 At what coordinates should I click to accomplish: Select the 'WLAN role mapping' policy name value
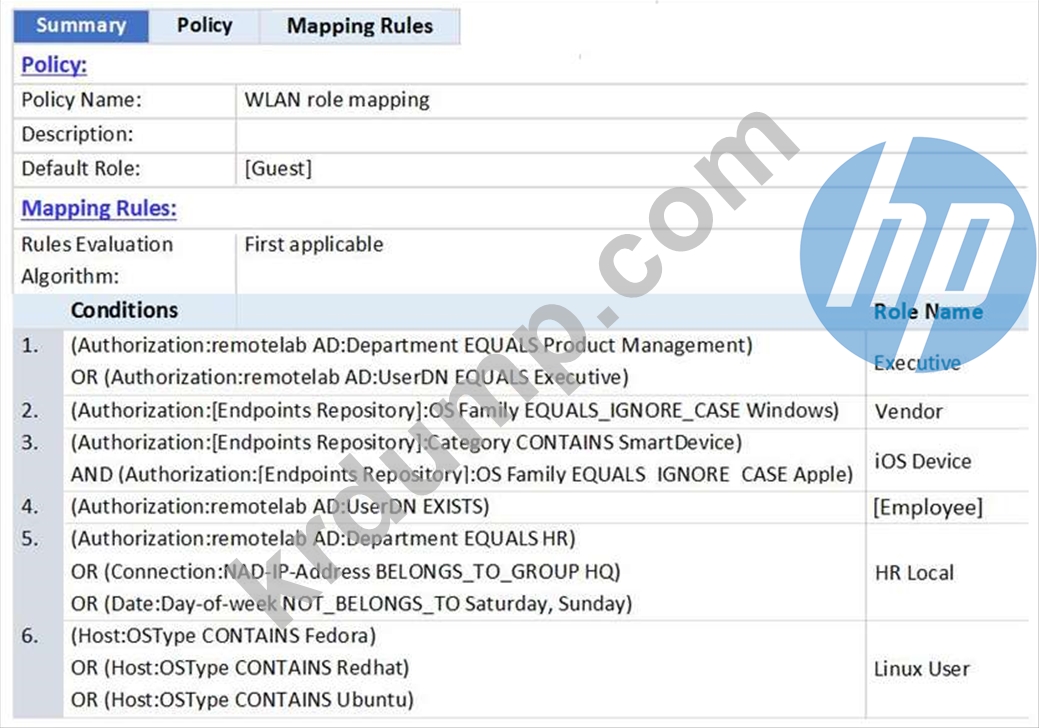coord(337,100)
